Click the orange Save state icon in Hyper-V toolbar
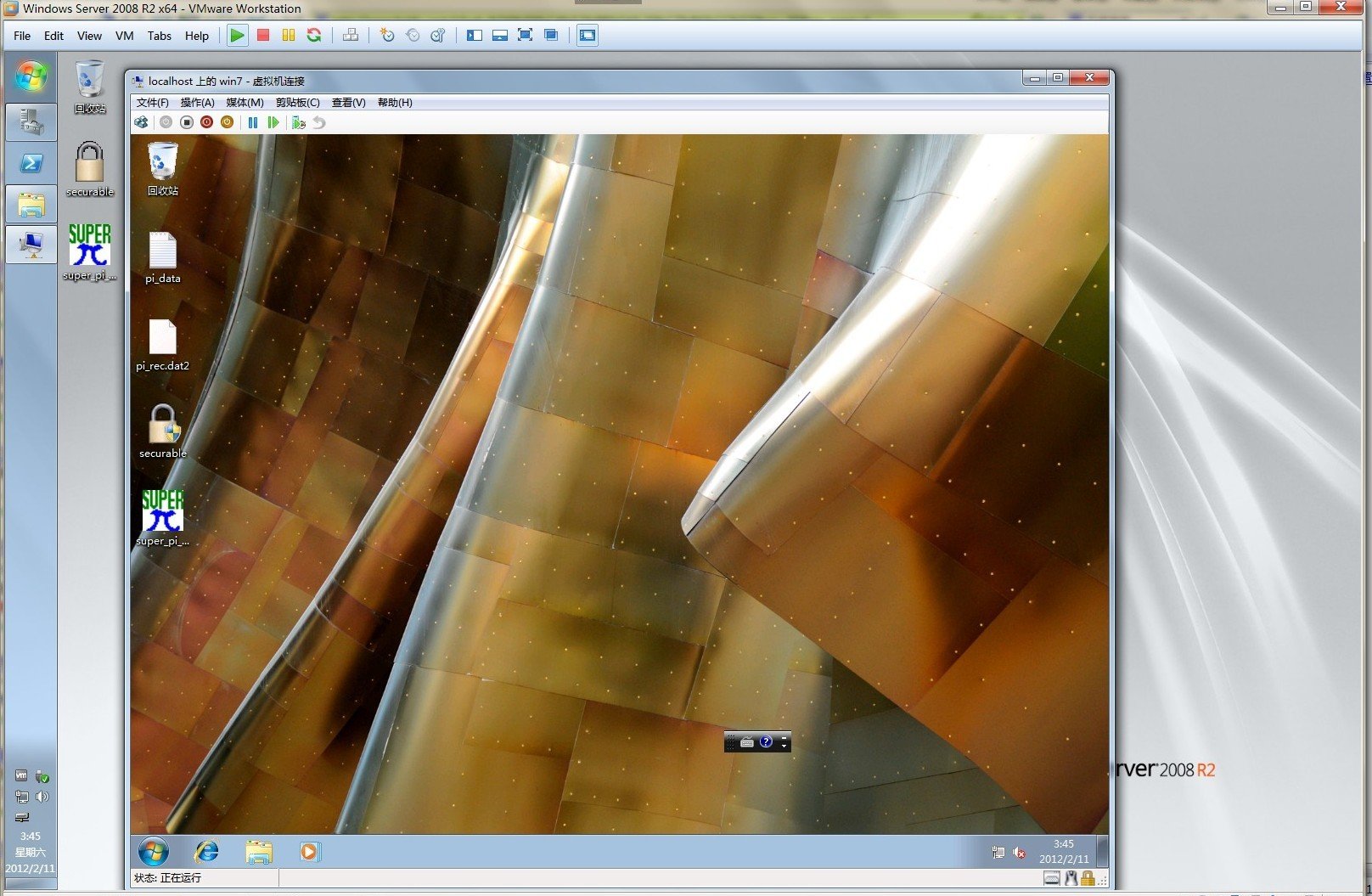The width and height of the screenshot is (1372, 896). [228, 122]
